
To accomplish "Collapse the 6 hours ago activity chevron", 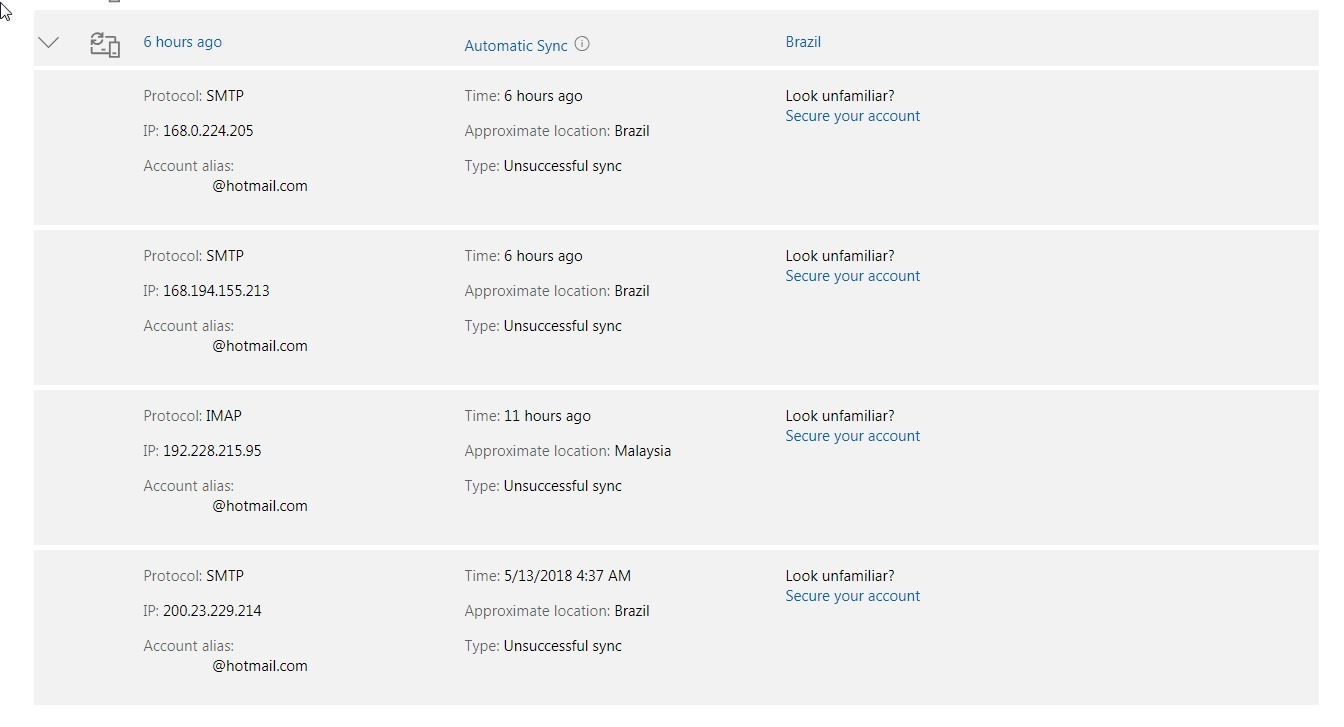I will 48,43.
